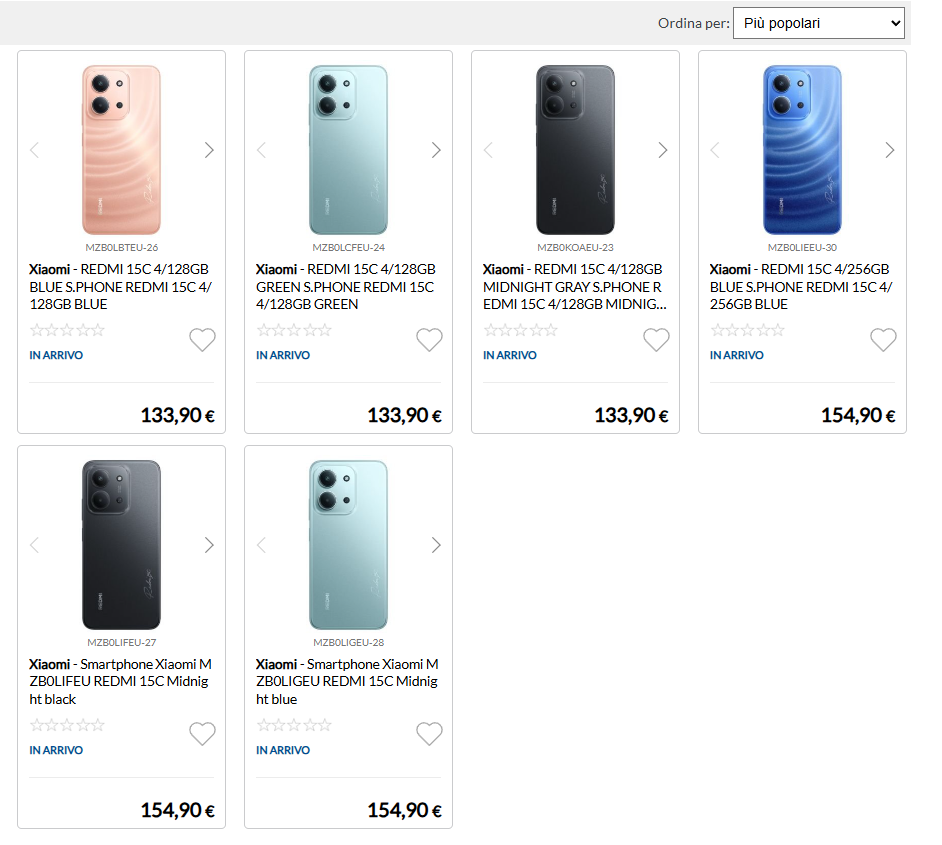Open the Più popolari sort dropdown
The height and width of the screenshot is (845, 942).
[818, 23]
